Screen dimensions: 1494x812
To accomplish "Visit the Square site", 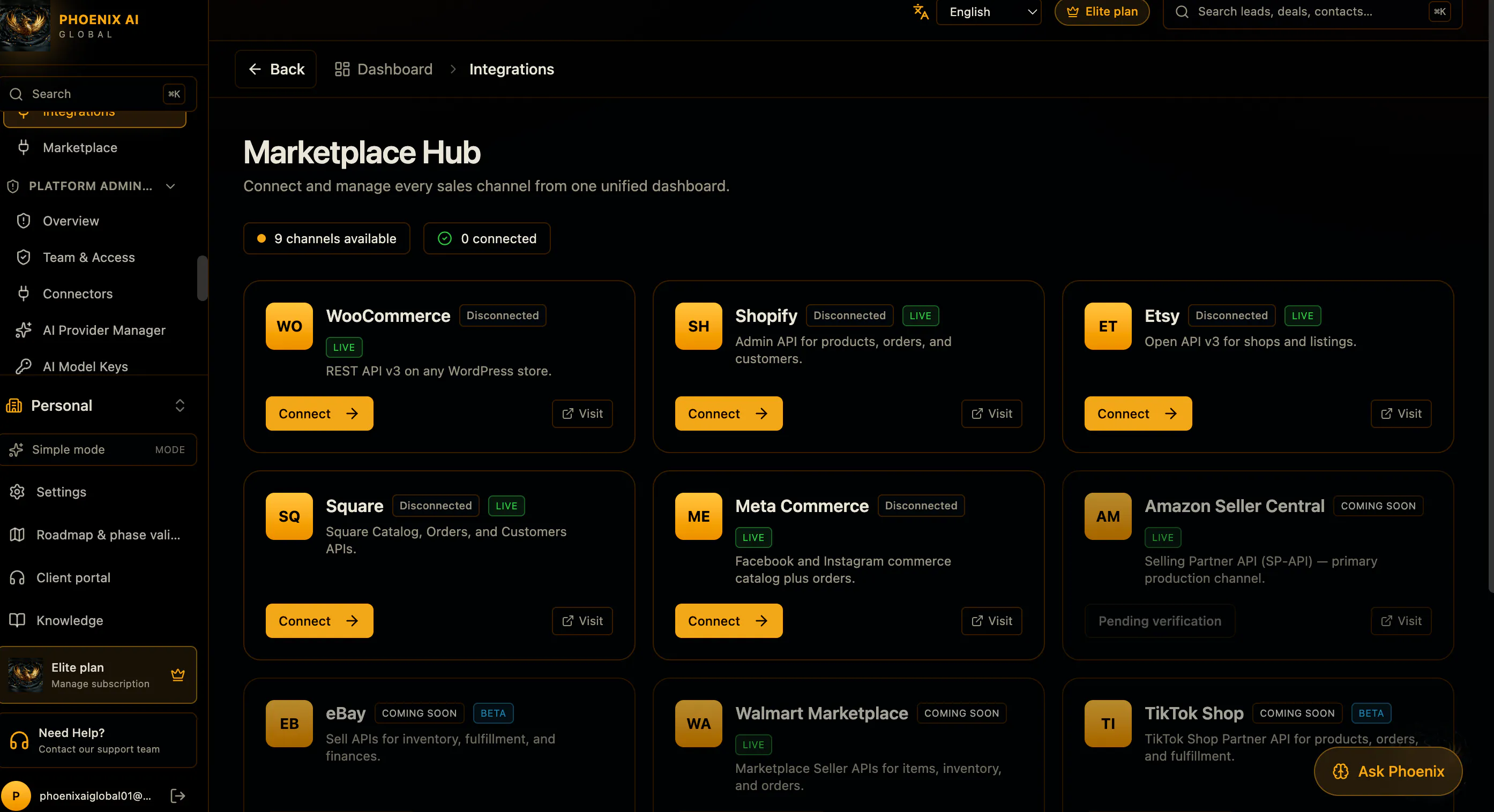I will tap(582, 621).
